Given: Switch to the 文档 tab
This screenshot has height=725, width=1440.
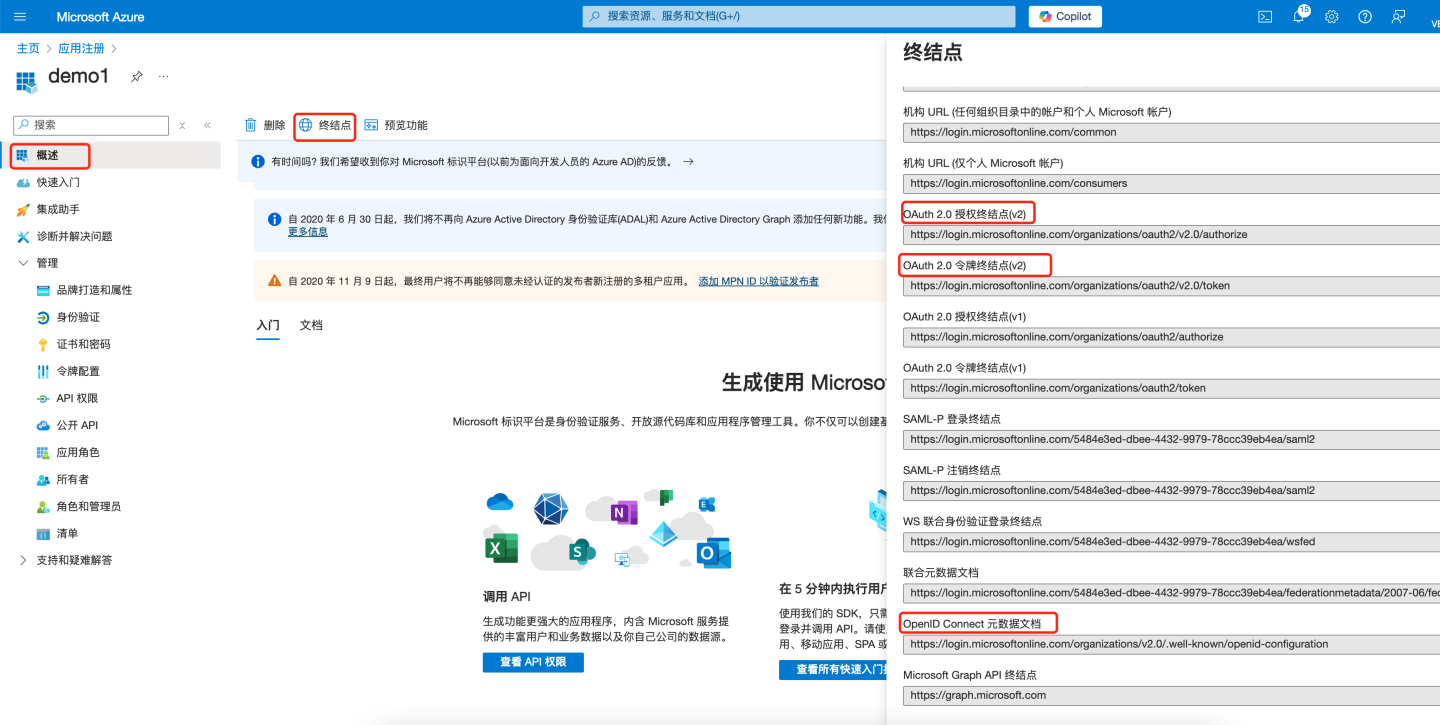Looking at the screenshot, I should (311, 325).
